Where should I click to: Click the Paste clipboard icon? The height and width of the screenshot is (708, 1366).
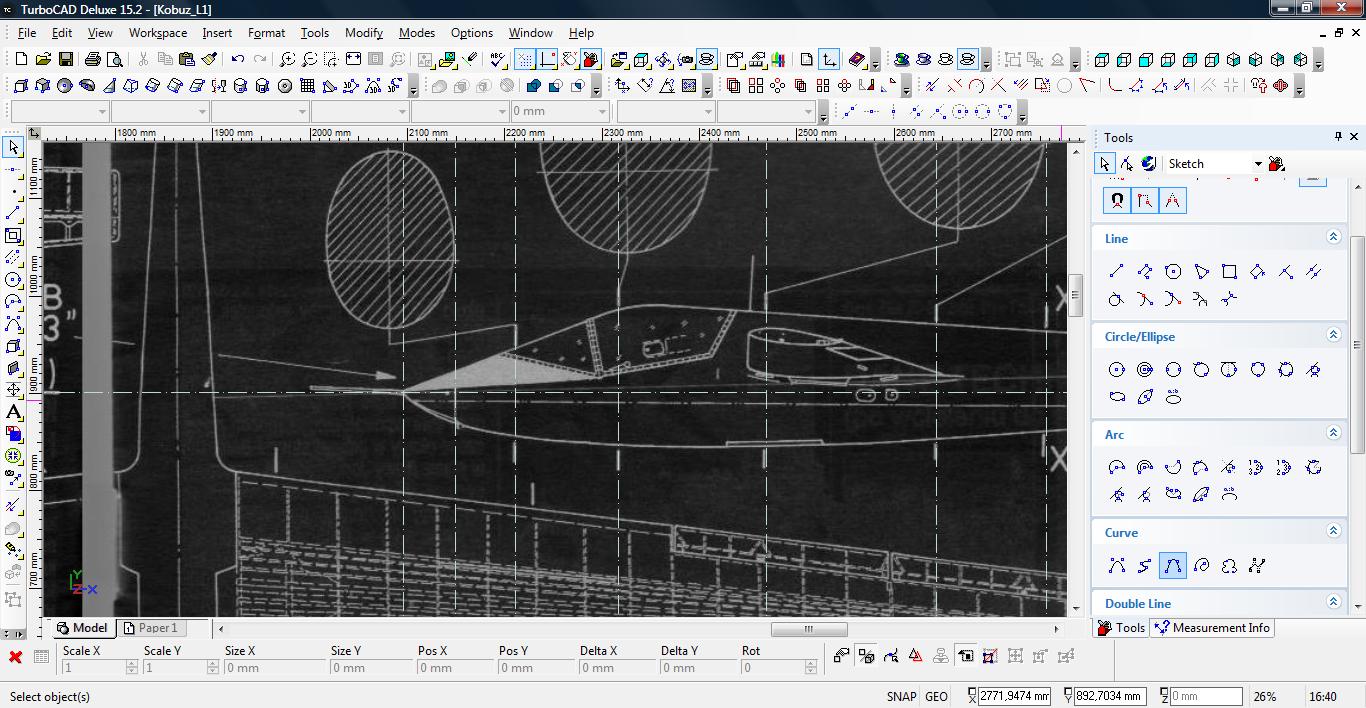click(186, 59)
